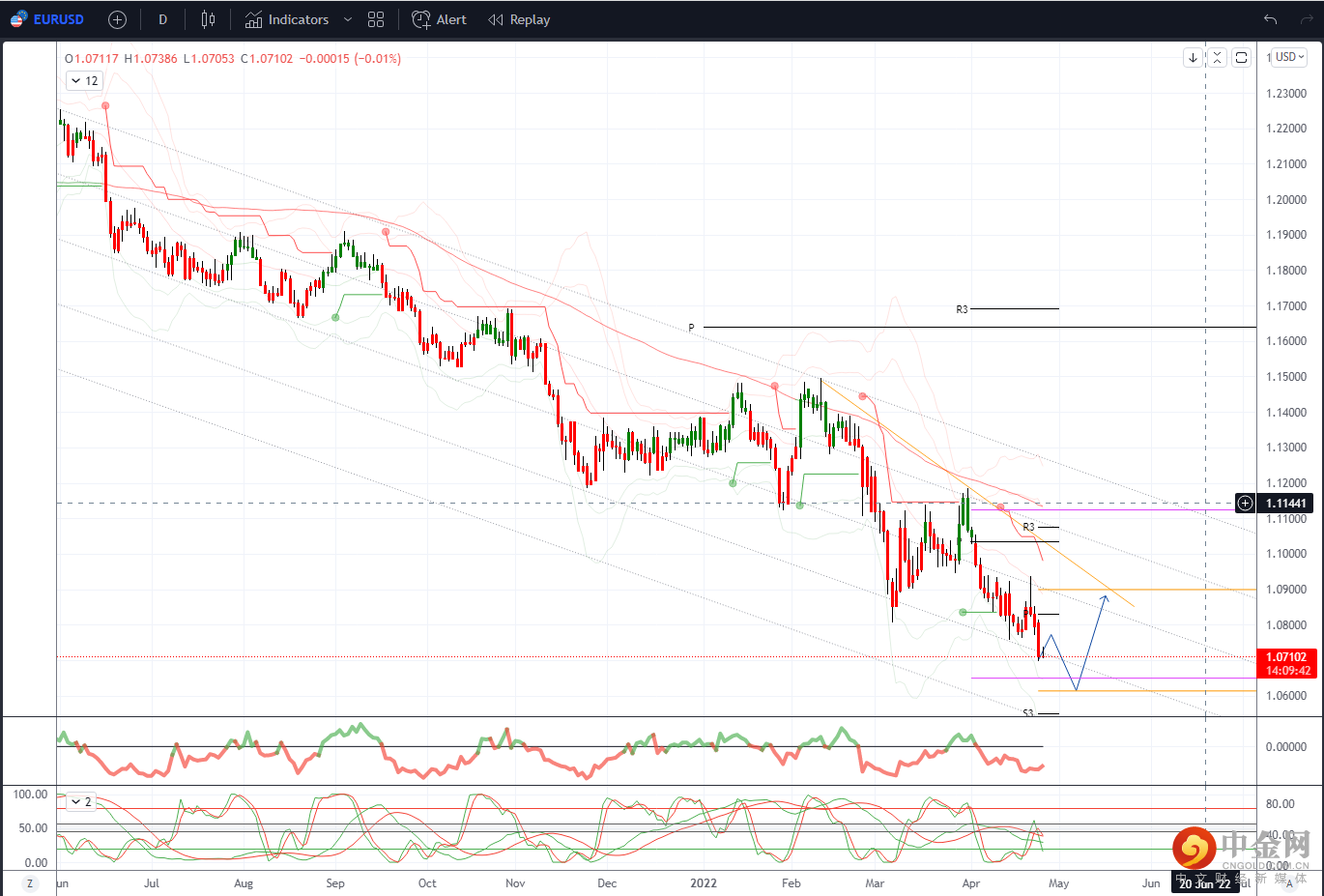Click the high value H1.07386
Image resolution: width=1324 pixels, height=896 pixels.
coord(151,59)
